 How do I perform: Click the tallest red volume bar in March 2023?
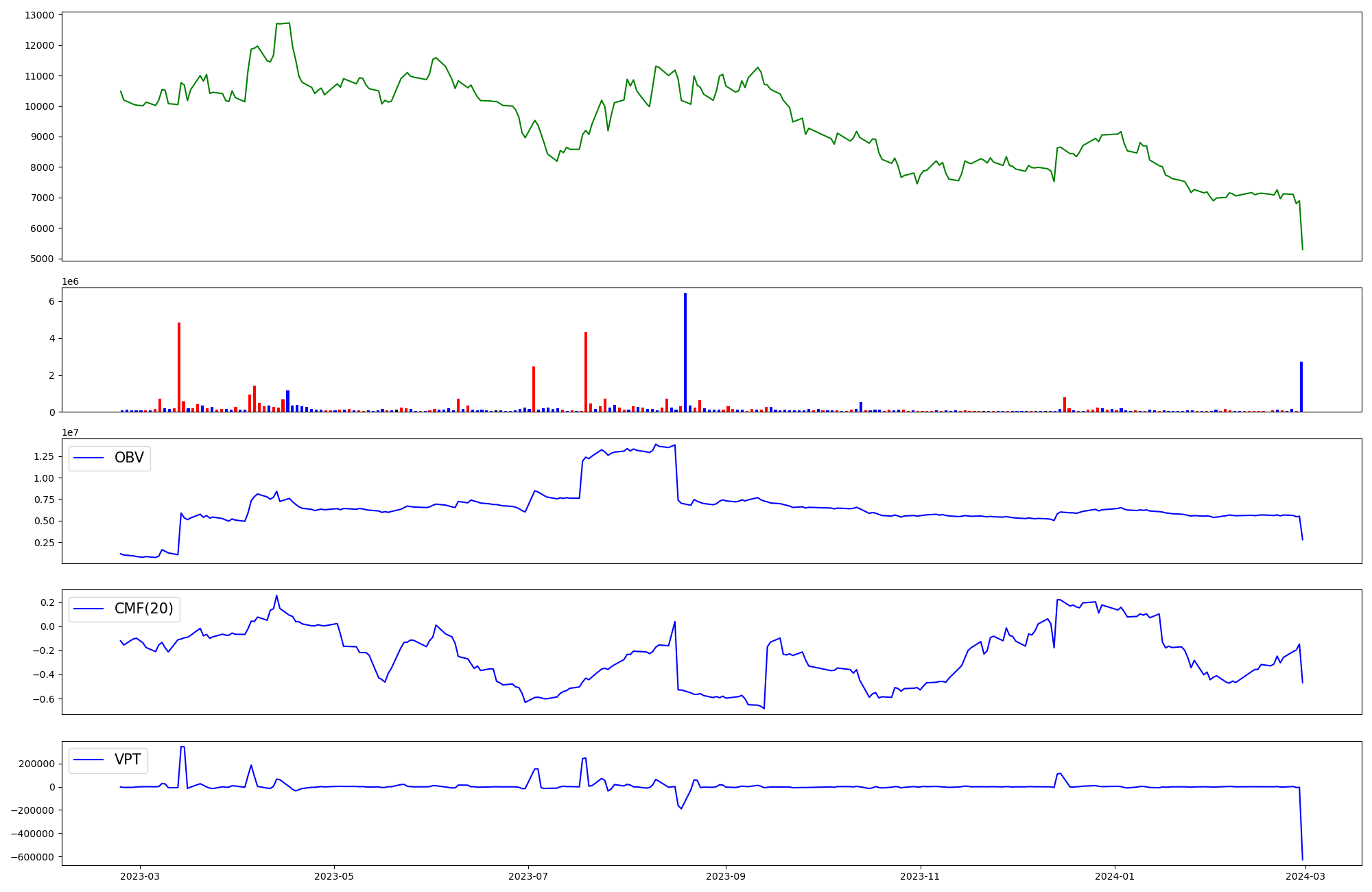coord(179,367)
